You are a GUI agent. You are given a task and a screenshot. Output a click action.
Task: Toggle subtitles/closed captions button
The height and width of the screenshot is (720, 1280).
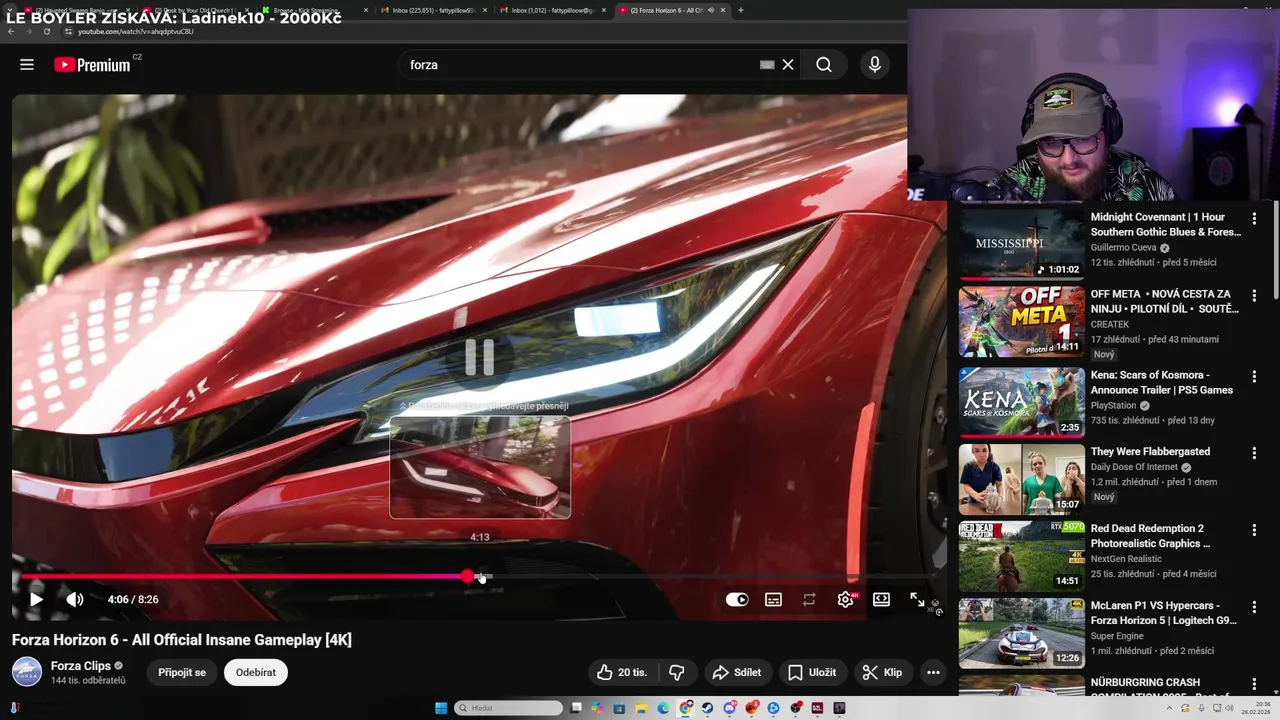coord(773,599)
